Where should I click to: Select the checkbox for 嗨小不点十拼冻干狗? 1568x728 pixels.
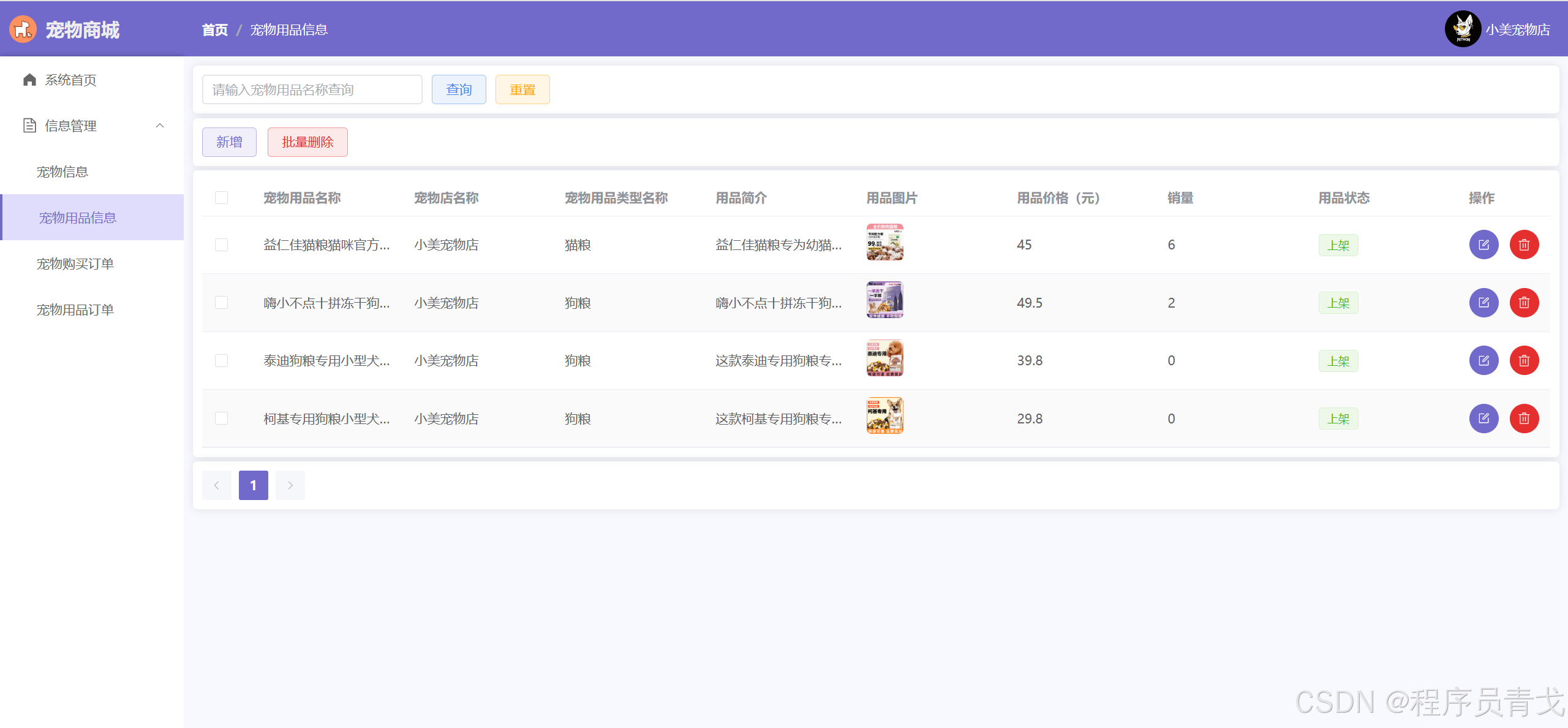click(222, 302)
